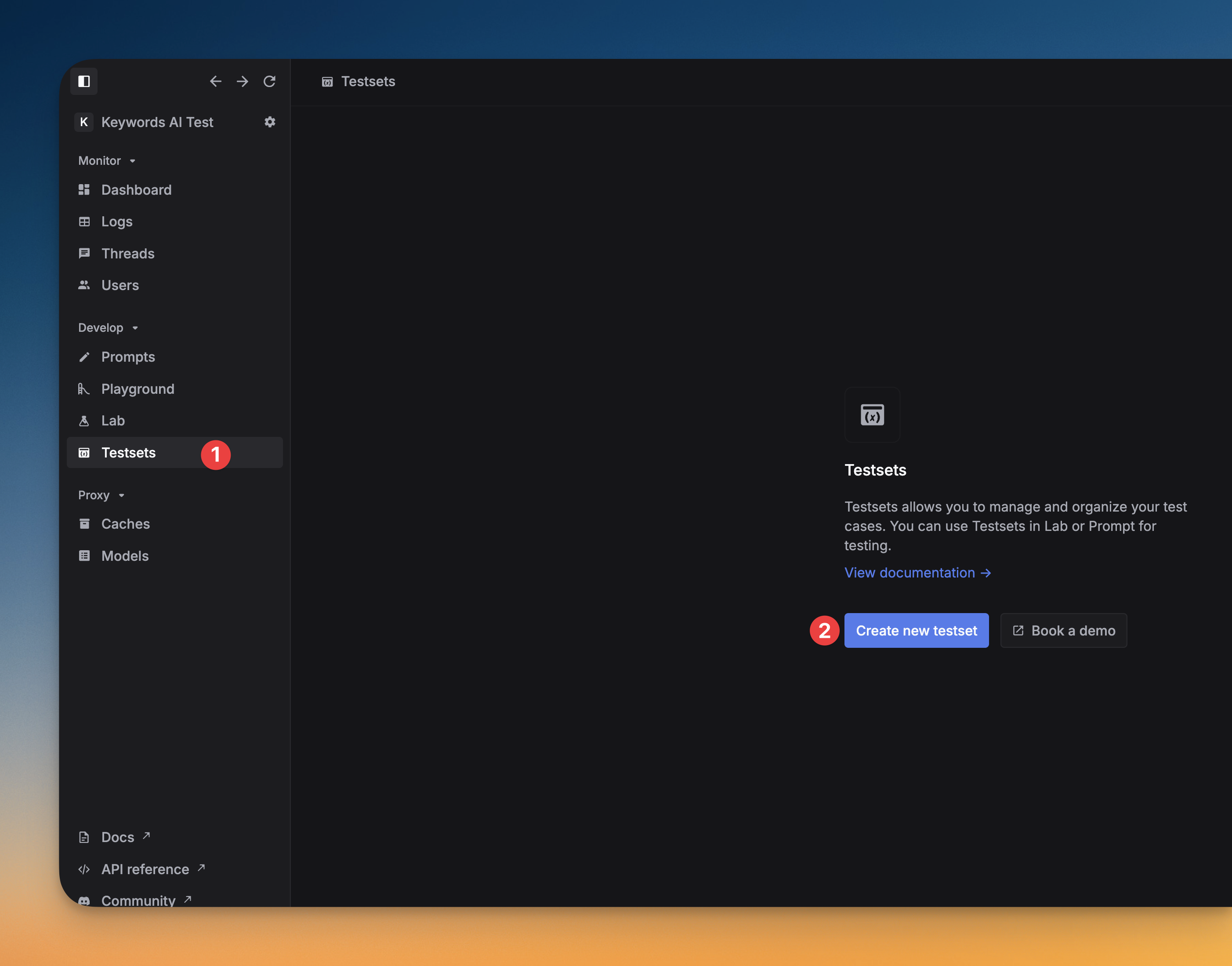Click the Users people icon
1232x966 pixels.
coord(84,285)
